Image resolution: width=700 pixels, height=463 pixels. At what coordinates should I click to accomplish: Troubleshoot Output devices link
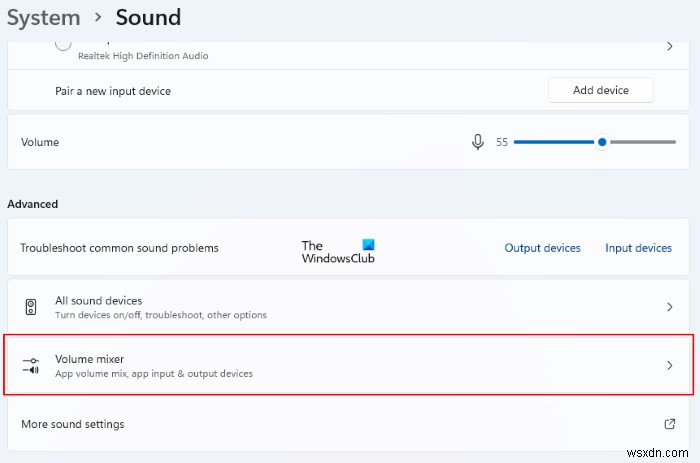click(542, 248)
